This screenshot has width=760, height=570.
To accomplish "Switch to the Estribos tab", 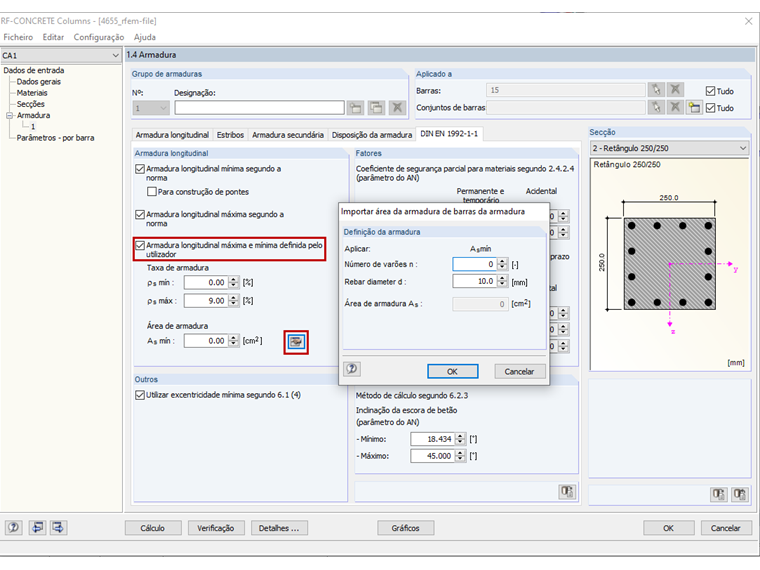I will click(230, 135).
